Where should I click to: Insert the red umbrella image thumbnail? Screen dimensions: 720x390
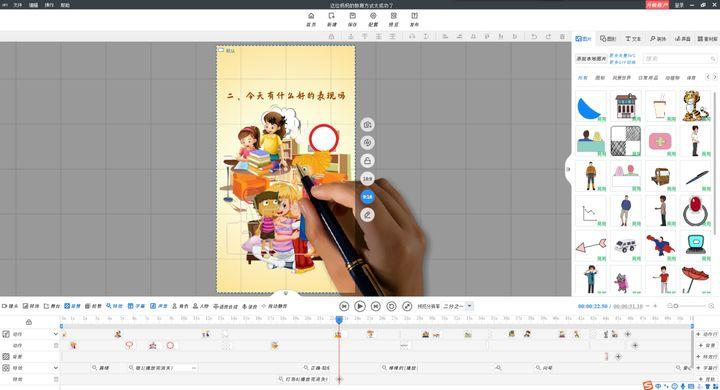[695, 279]
